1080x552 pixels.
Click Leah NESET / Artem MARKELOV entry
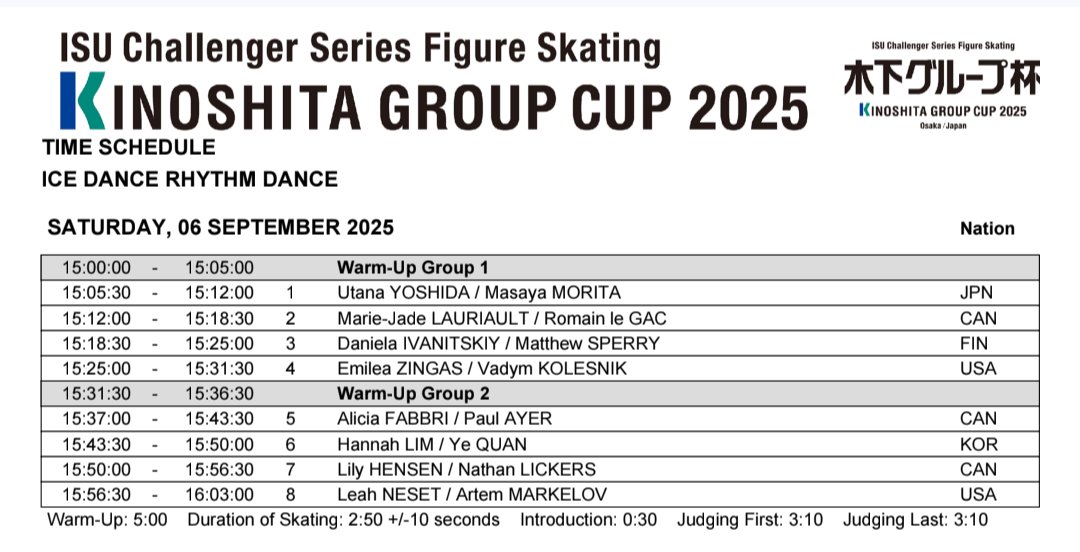[472, 494]
